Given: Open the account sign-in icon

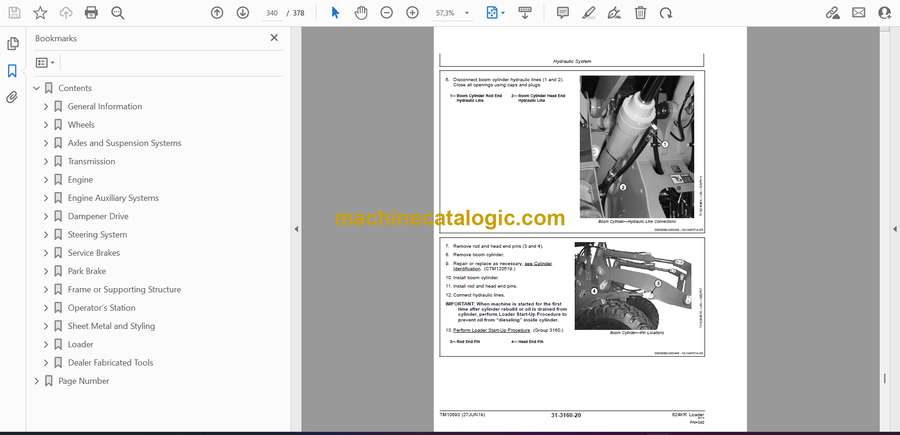Looking at the screenshot, I should pos(885,13).
